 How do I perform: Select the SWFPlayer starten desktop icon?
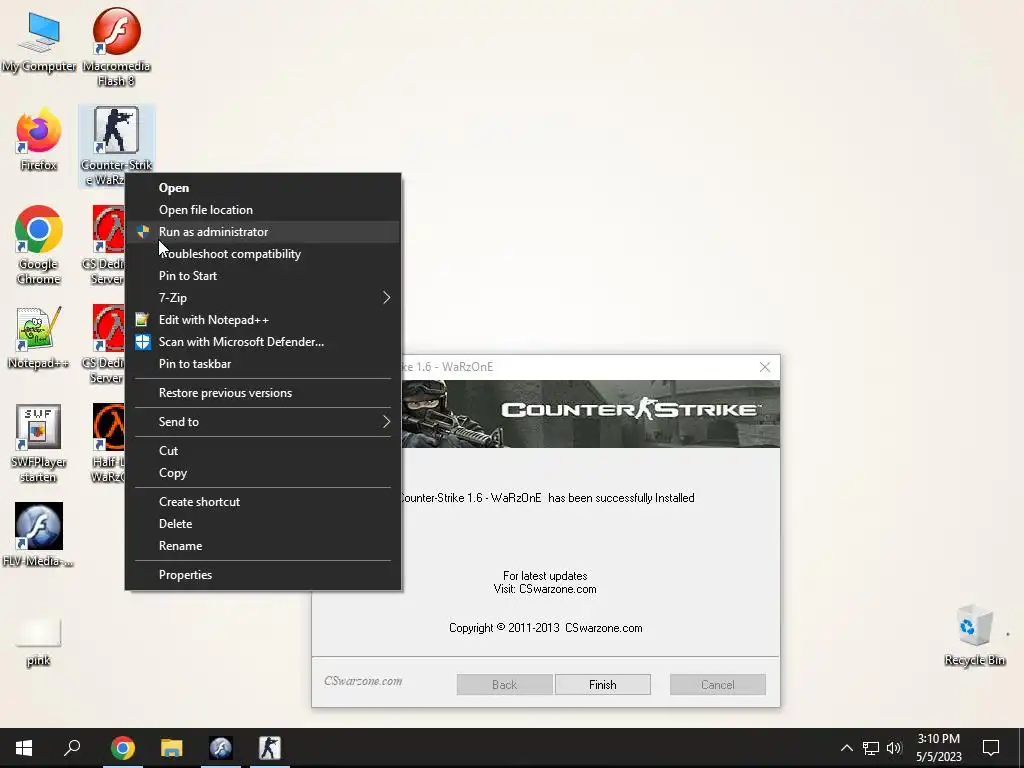(x=39, y=444)
